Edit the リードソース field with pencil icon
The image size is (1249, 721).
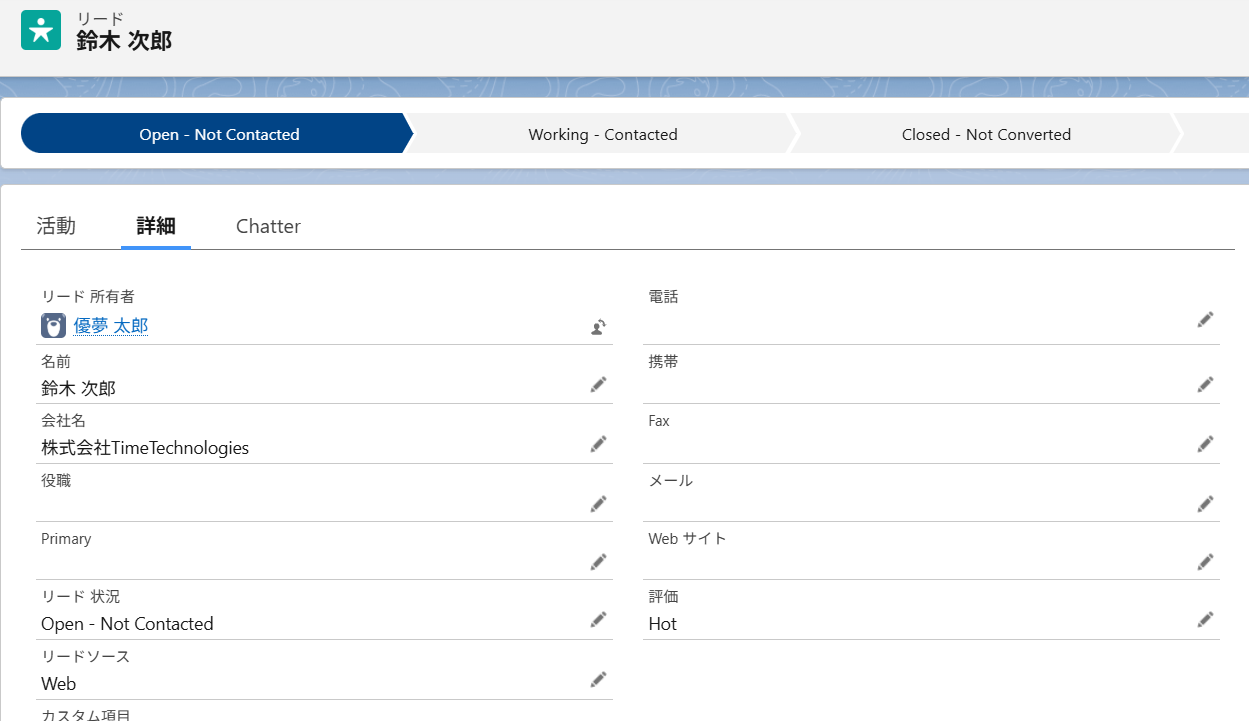coord(598,680)
